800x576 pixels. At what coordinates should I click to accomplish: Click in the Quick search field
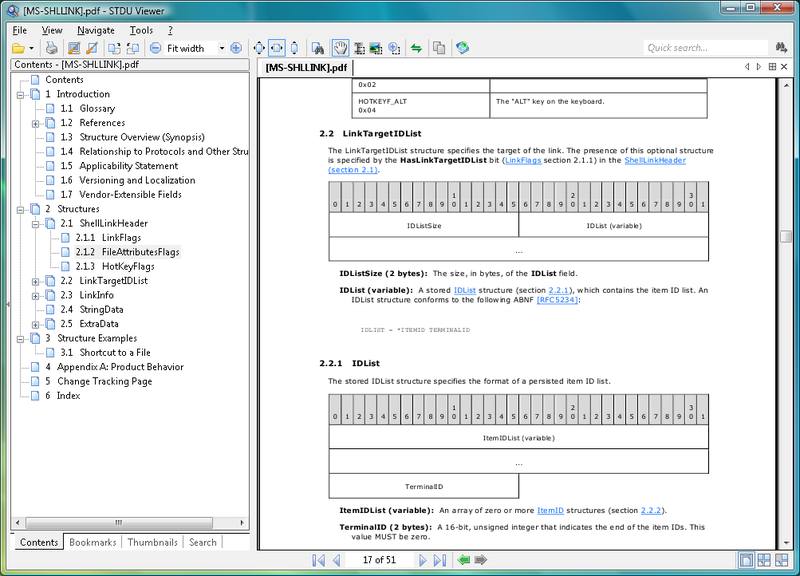point(705,48)
